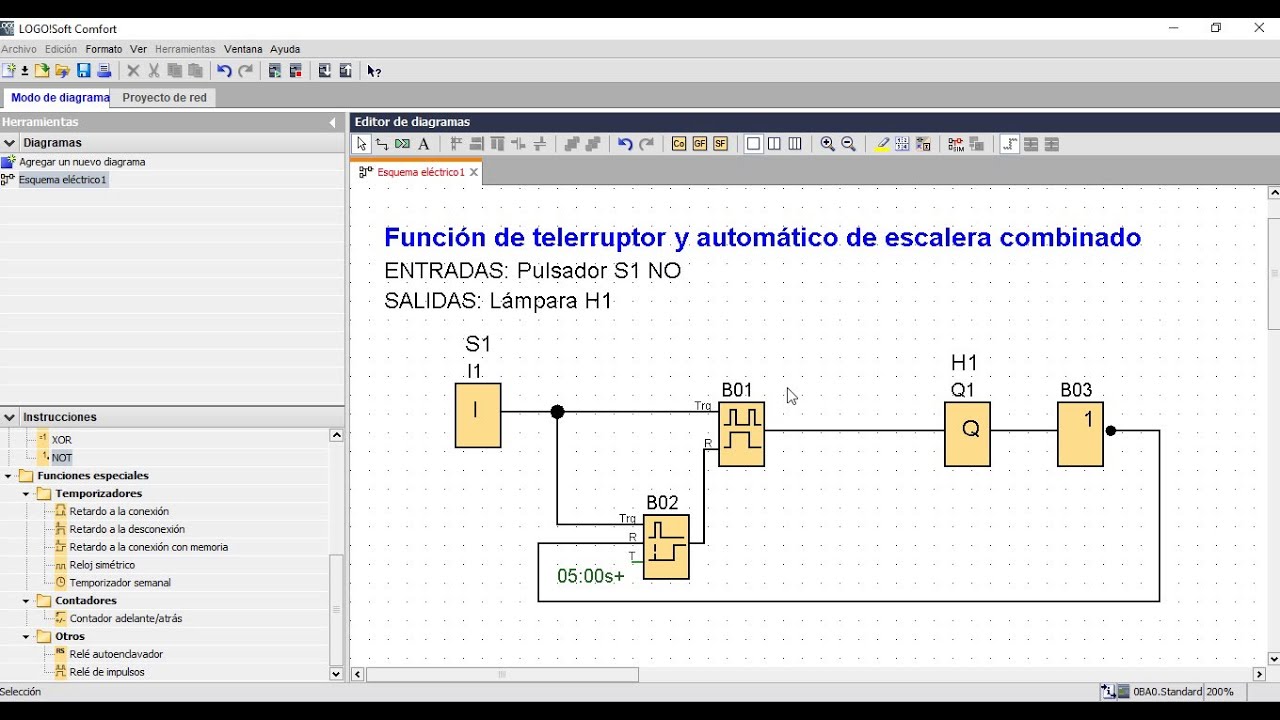Toggle split into two windows view
The width and height of the screenshot is (1280, 720).
774,144
